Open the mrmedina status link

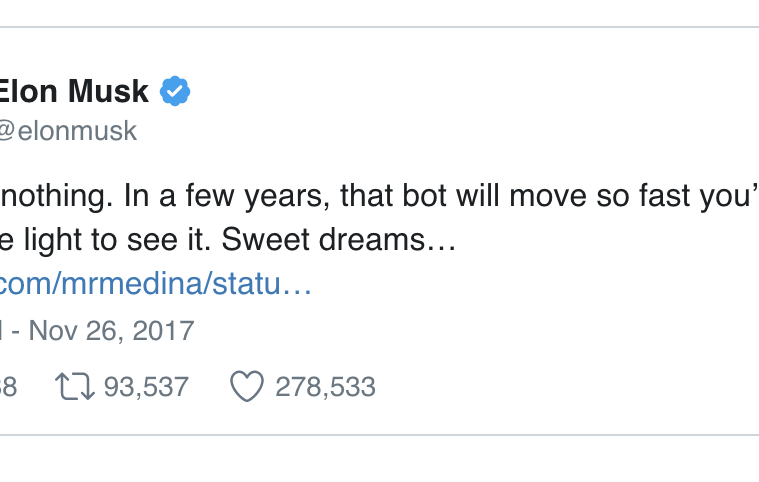(155, 284)
